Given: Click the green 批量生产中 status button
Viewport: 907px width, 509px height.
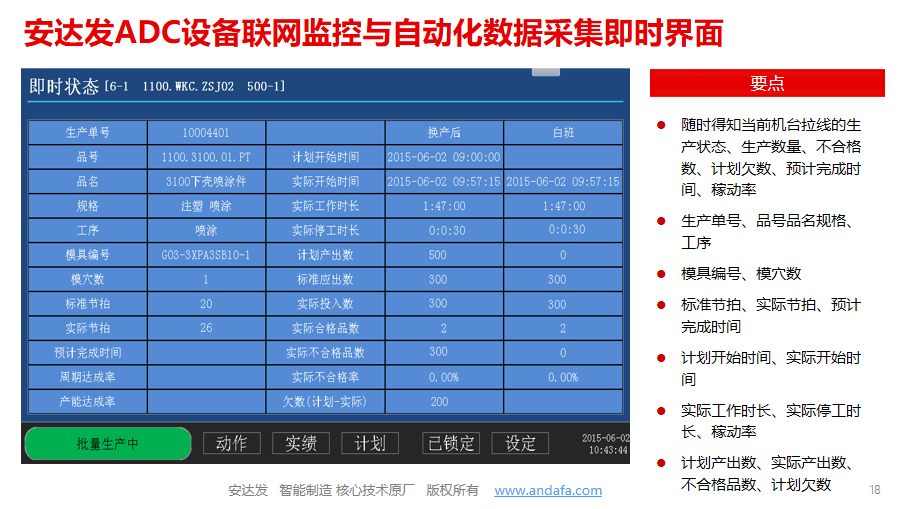Looking at the screenshot, I should coord(108,444).
